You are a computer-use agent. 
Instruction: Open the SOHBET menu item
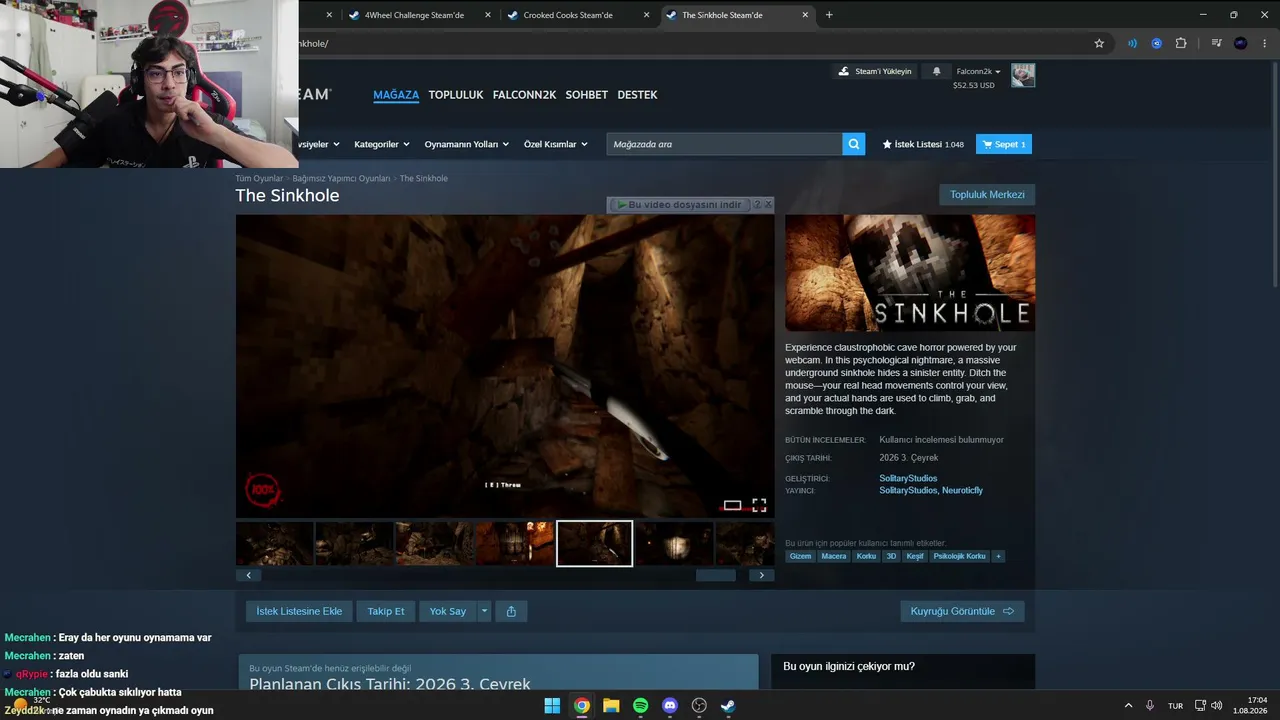pyautogui.click(x=587, y=95)
